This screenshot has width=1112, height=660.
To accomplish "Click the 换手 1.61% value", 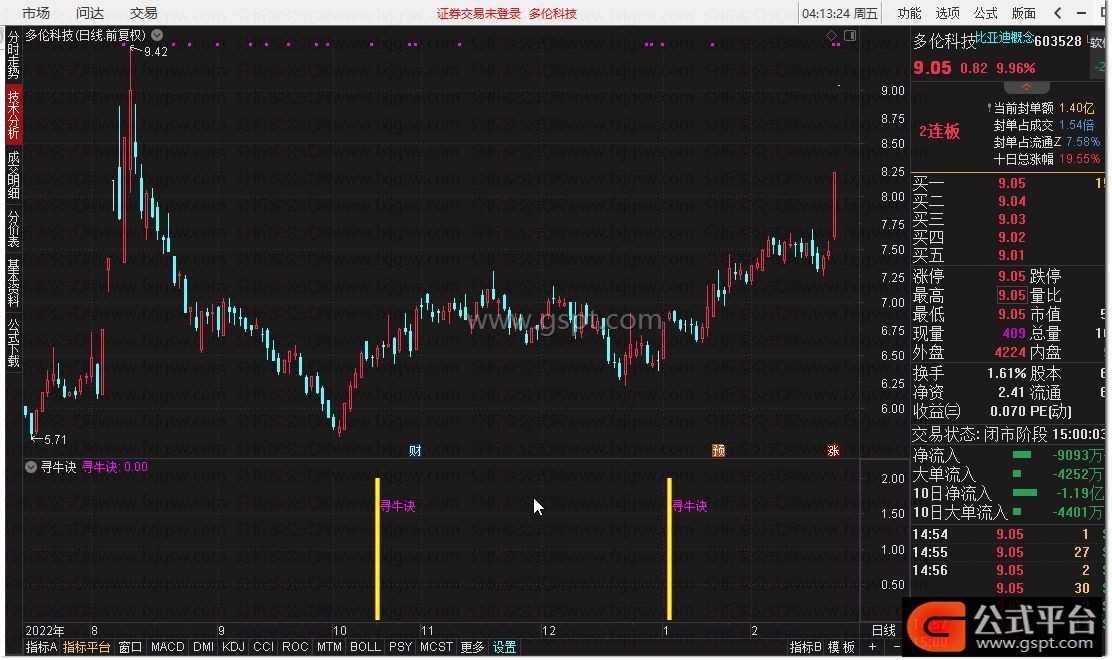I will click(x=1006, y=374).
